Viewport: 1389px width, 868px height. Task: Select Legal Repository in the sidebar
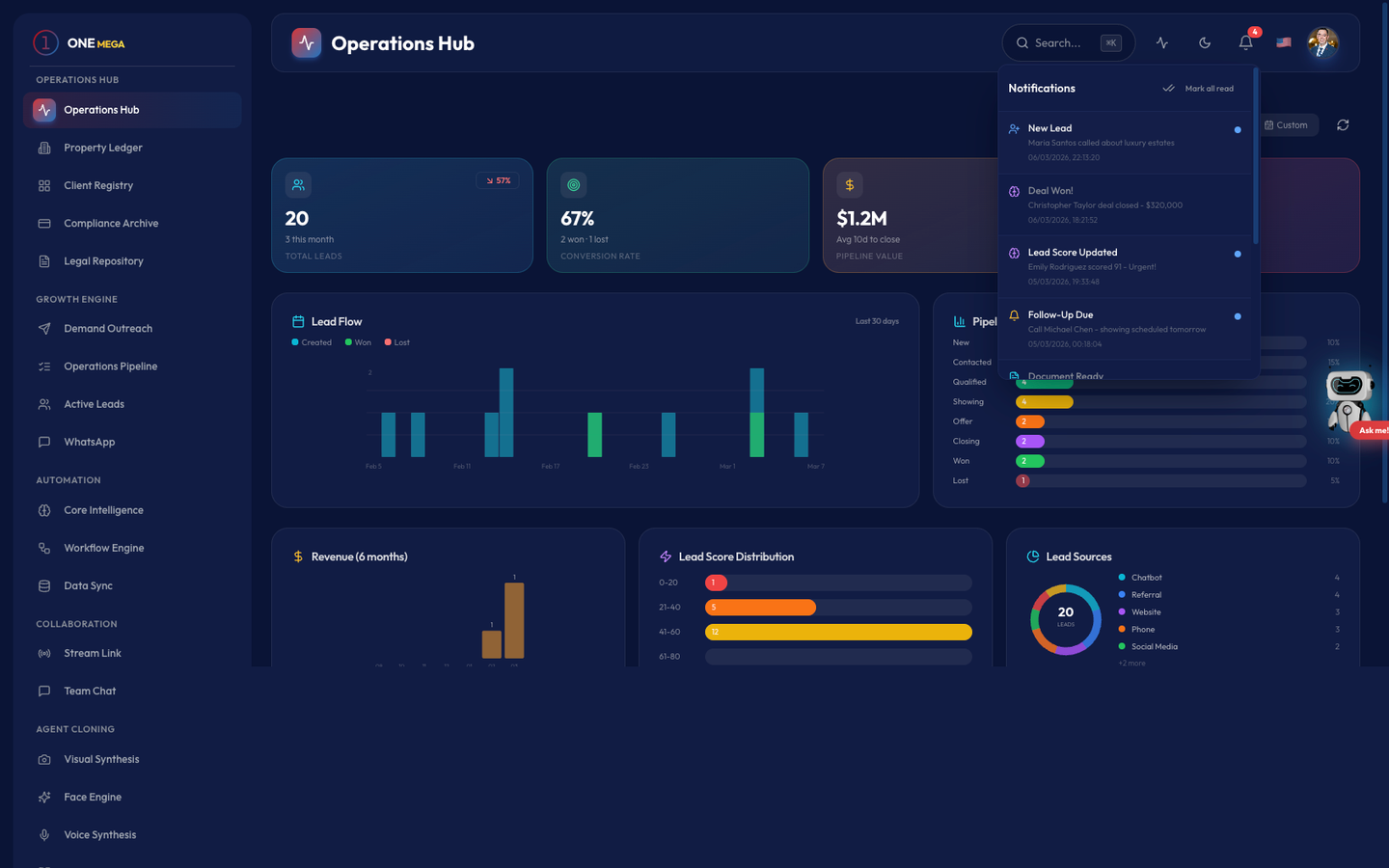(132, 260)
